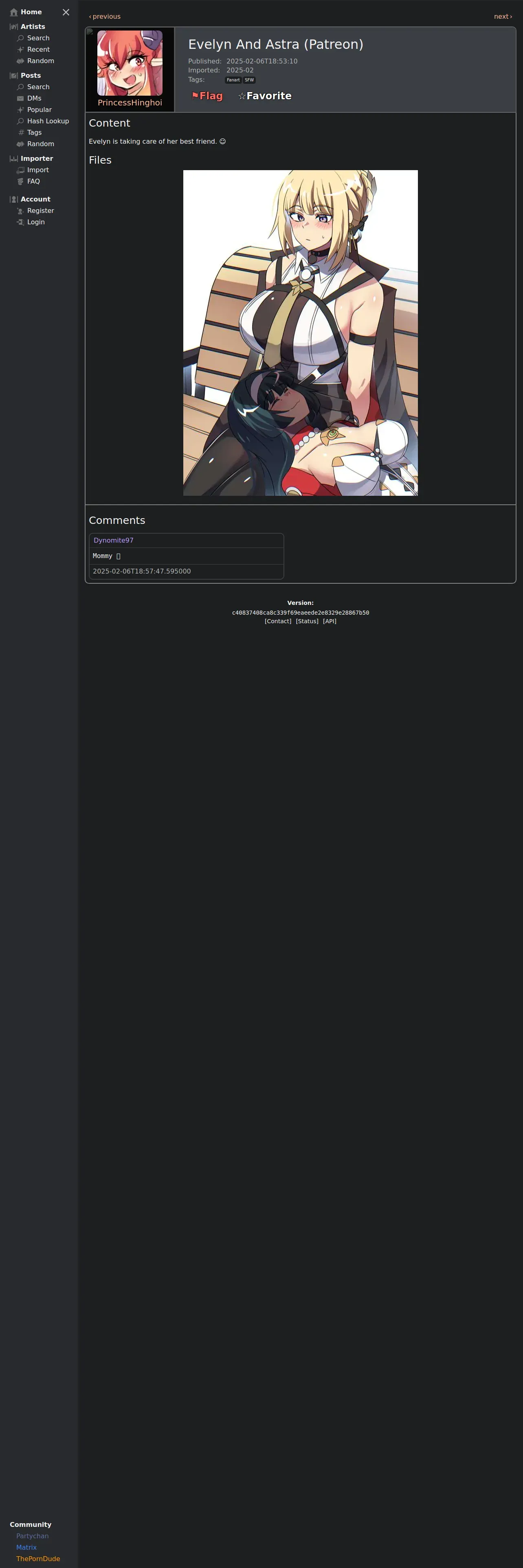Click the icon beside FAQ
The height and width of the screenshot is (1568, 523).
click(21, 182)
